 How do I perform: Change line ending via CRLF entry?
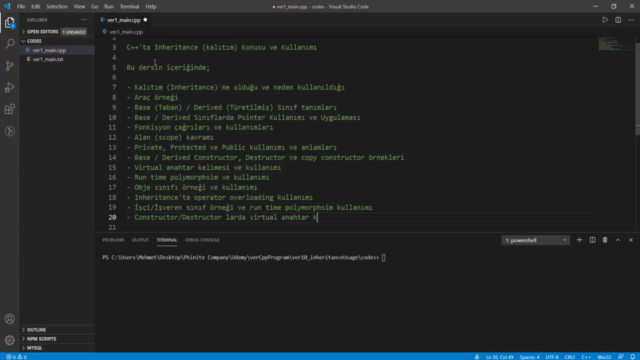click(x=570, y=357)
